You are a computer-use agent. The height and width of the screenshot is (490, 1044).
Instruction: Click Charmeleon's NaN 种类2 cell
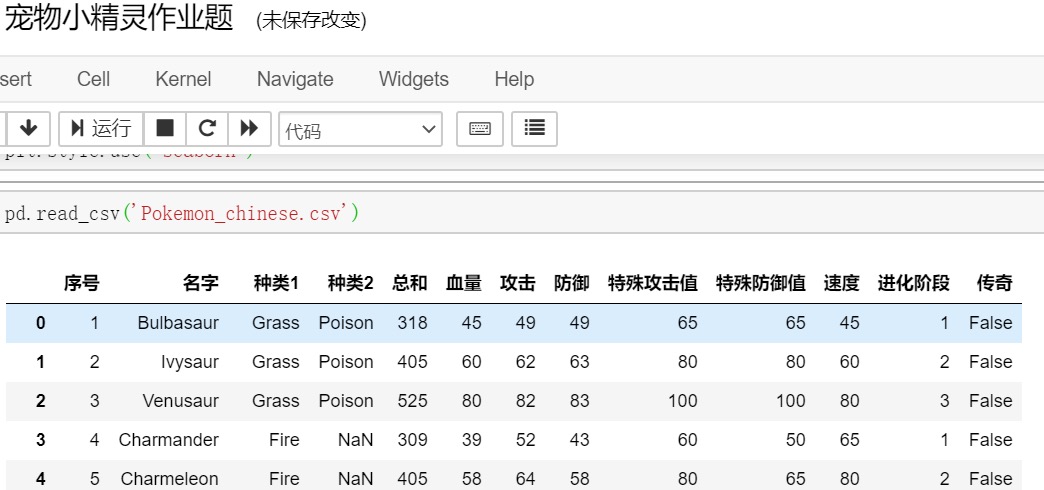(356, 479)
